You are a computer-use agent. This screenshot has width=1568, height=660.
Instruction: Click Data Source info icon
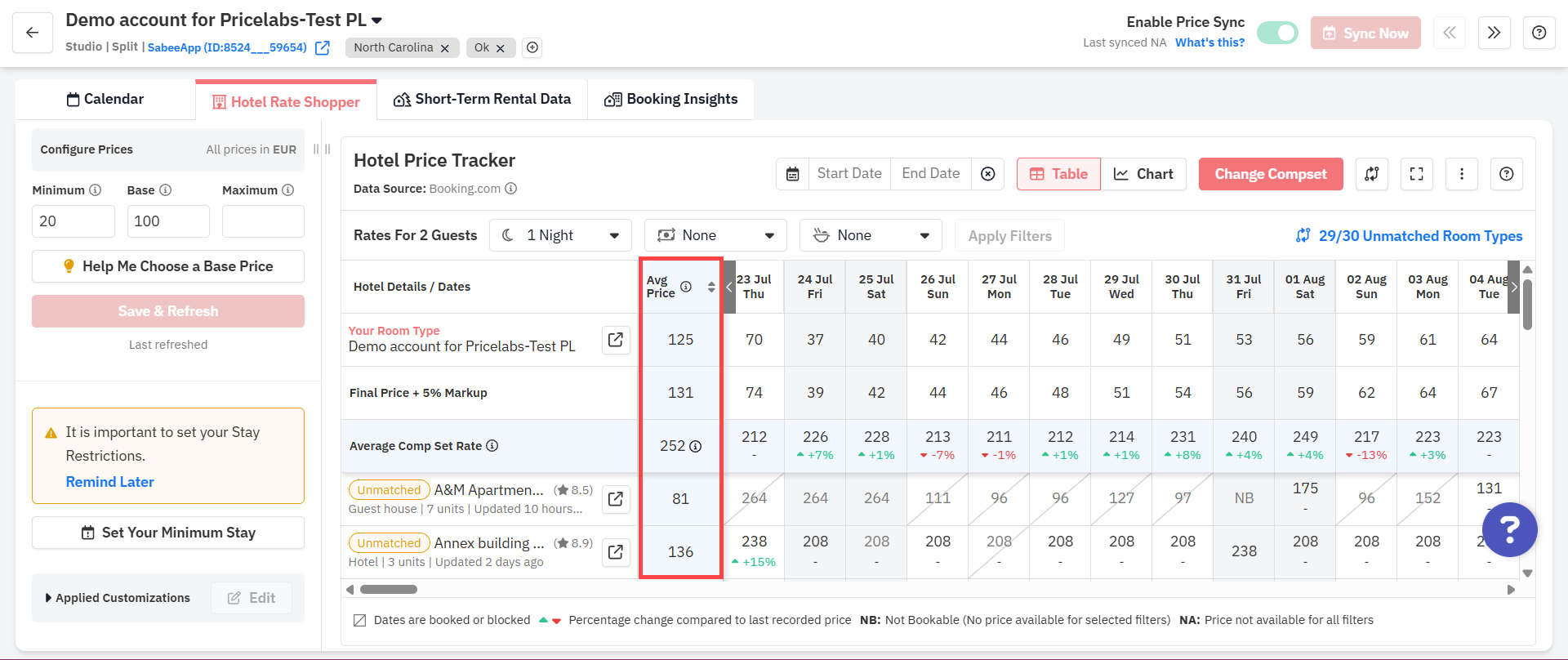(511, 189)
